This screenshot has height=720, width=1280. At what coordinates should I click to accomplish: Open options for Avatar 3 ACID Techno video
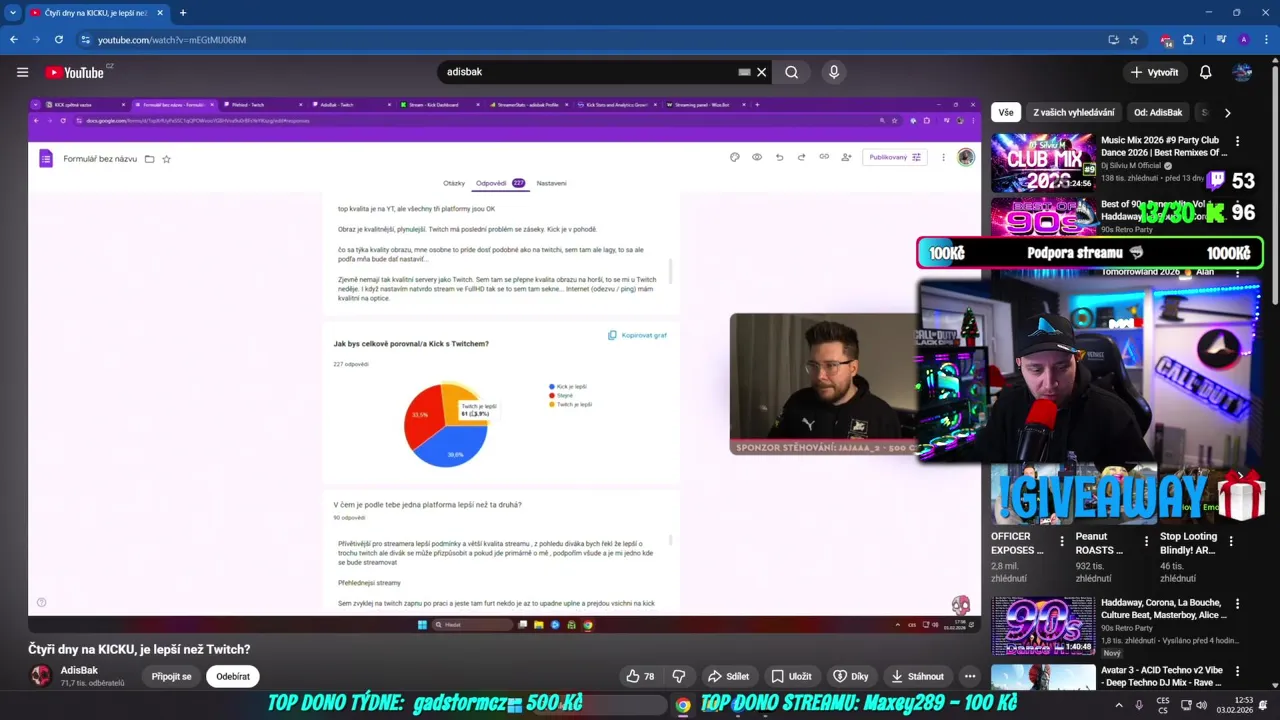(1237, 672)
